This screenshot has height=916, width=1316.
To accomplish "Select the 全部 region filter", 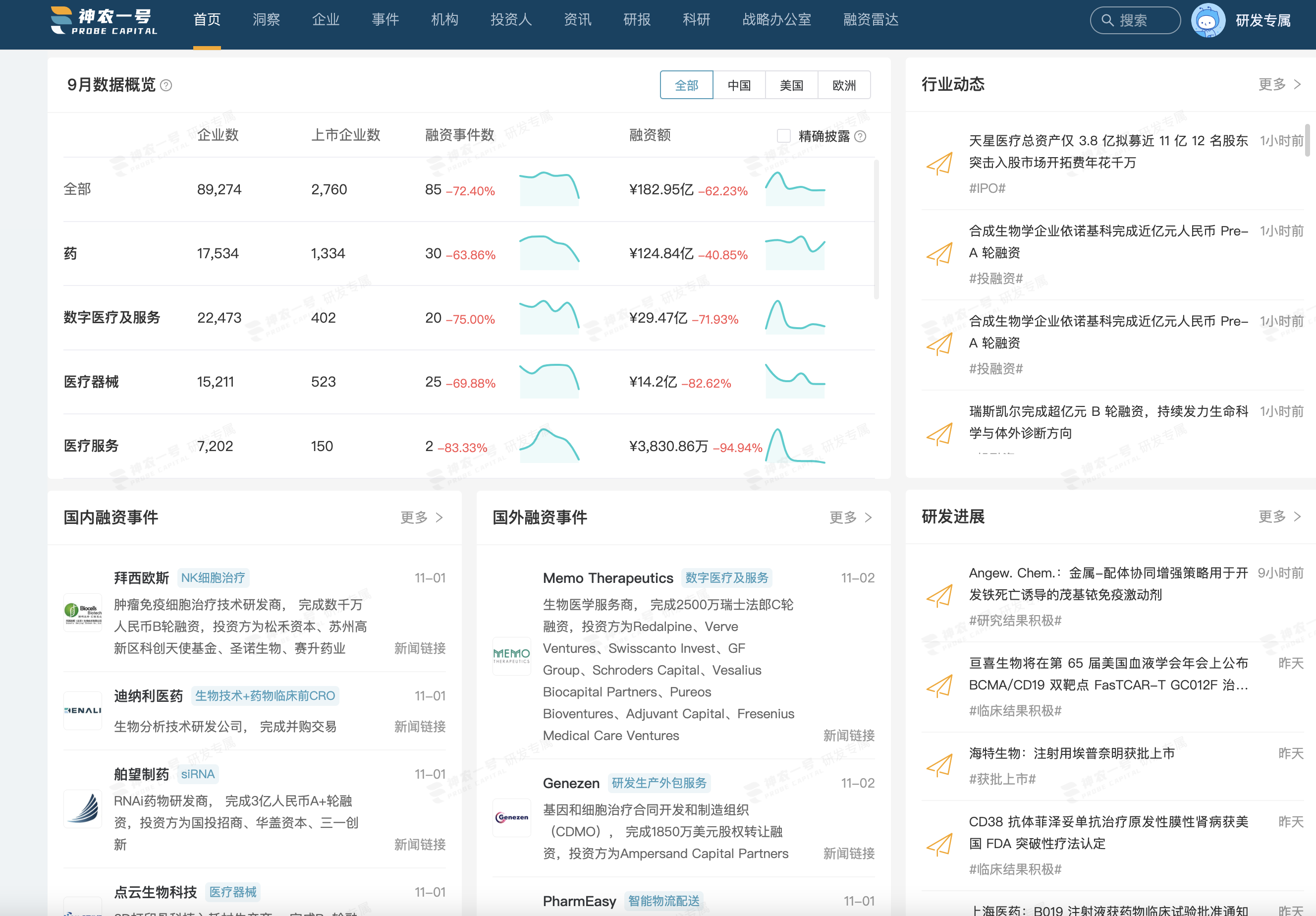I will pyautogui.click(x=686, y=85).
